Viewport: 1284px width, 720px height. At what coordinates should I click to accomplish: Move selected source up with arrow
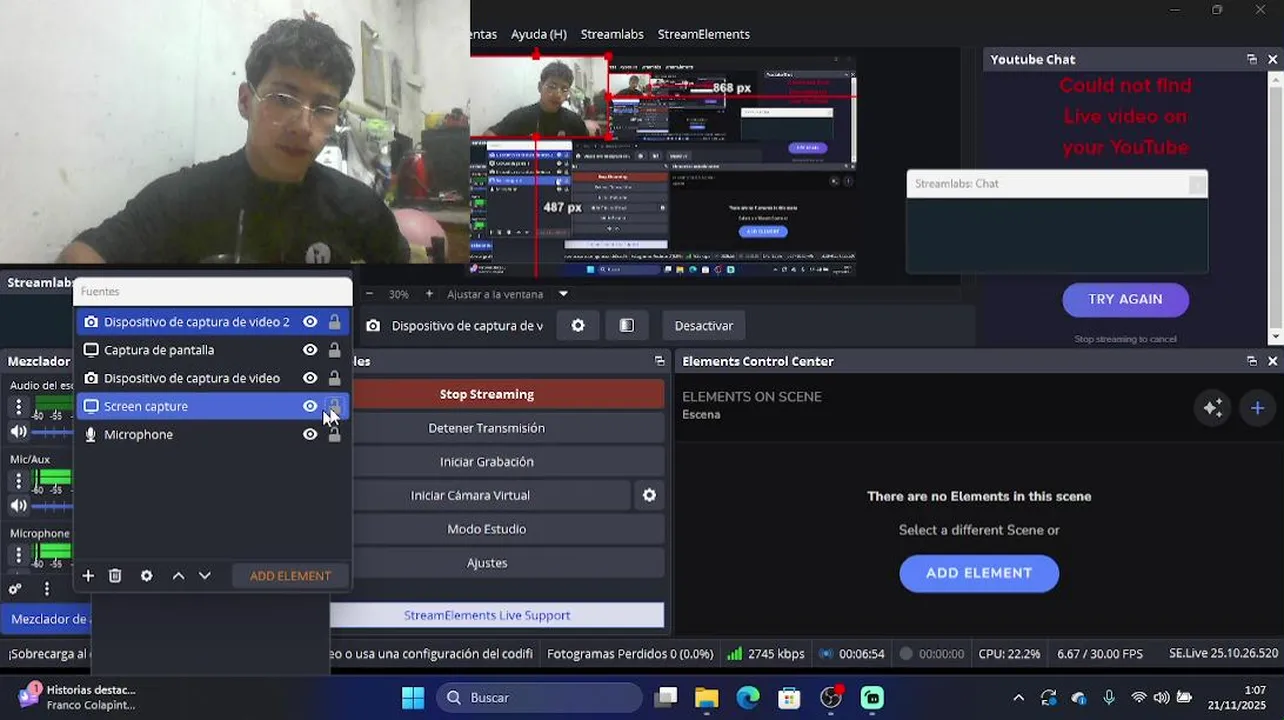tap(178, 576)
